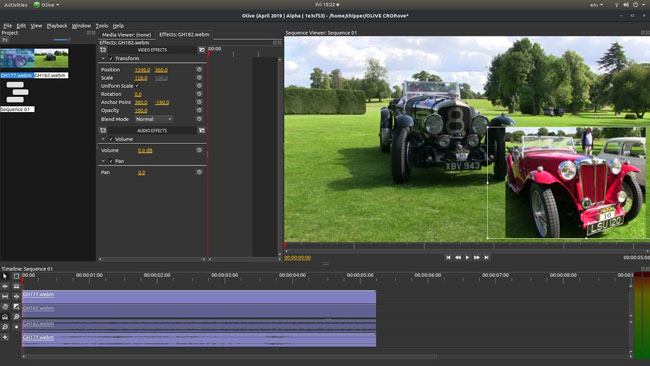Click add audio effect icon left of AUDIO EFFECTS
This screenshot has height=366, width=650.
[103, 131]
